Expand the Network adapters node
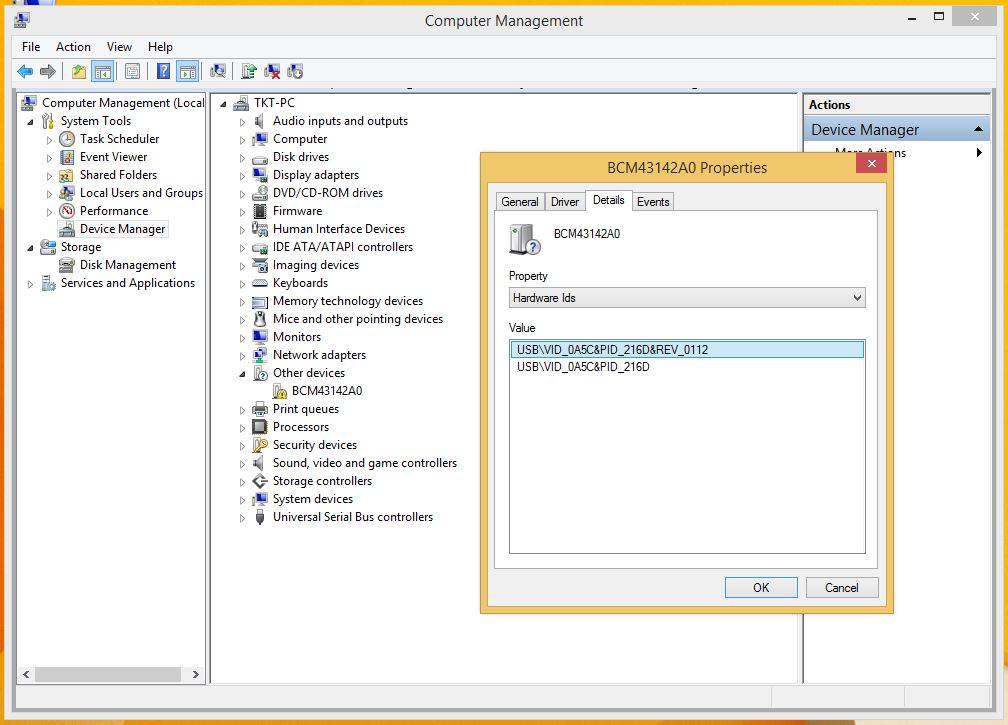1008x725 pixels. (x=242, y=356)
